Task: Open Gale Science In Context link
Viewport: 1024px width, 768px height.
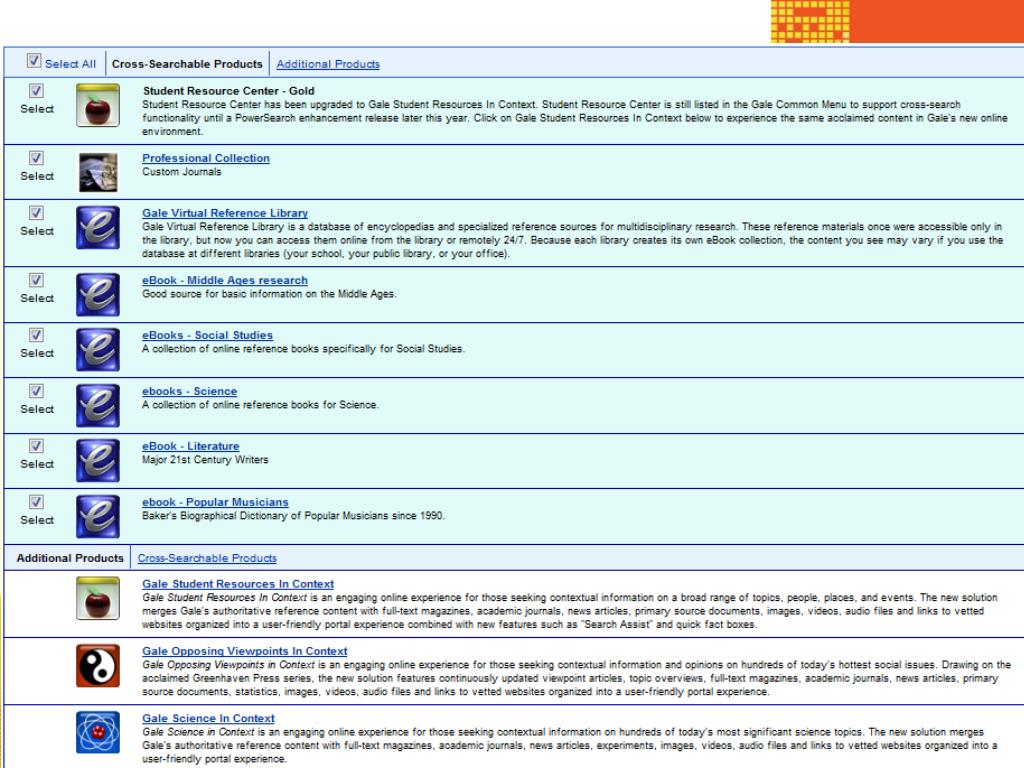Action: (x=208, y=718)
